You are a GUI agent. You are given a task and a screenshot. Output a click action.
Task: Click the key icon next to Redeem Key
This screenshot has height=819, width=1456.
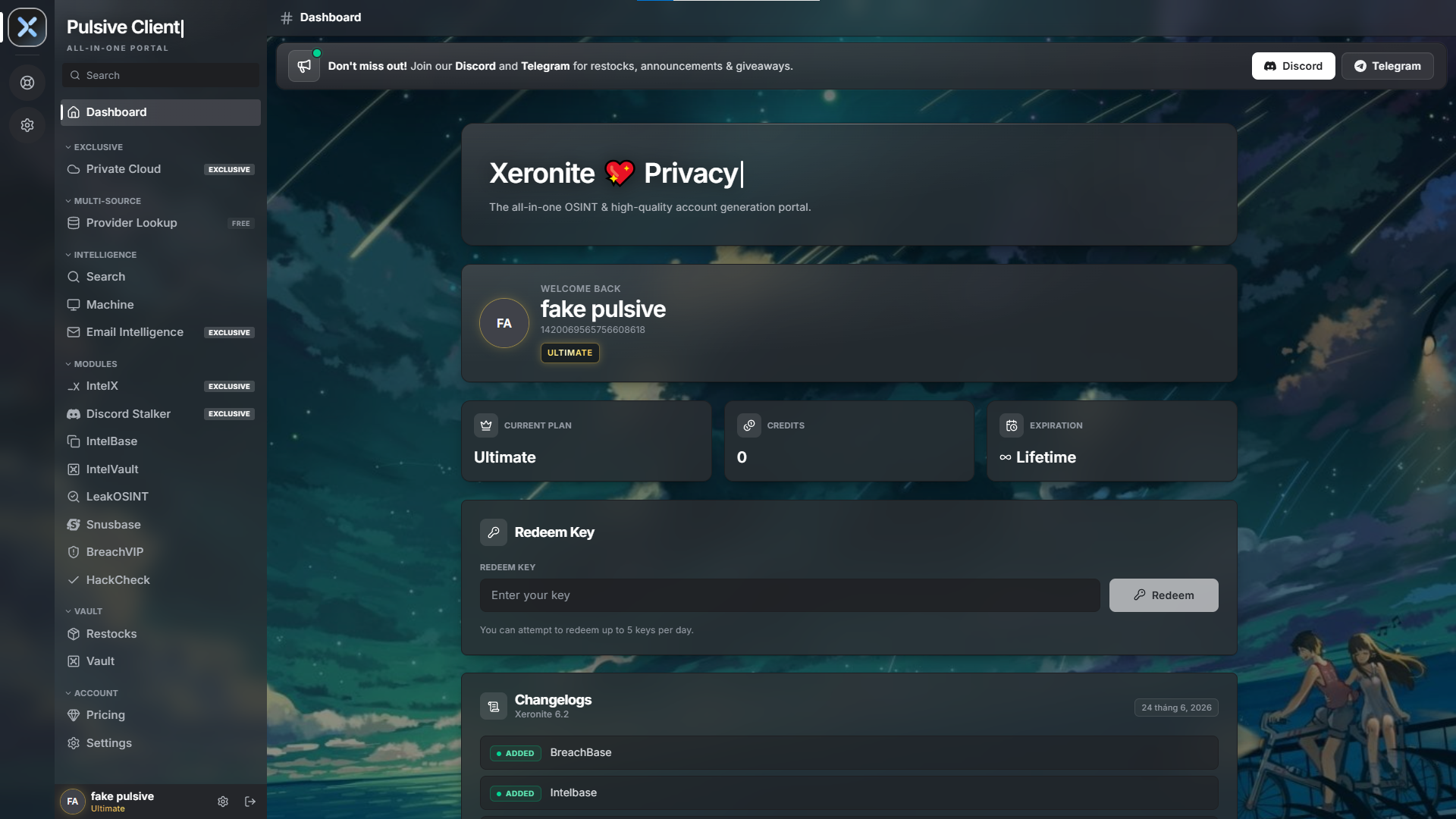494,532
